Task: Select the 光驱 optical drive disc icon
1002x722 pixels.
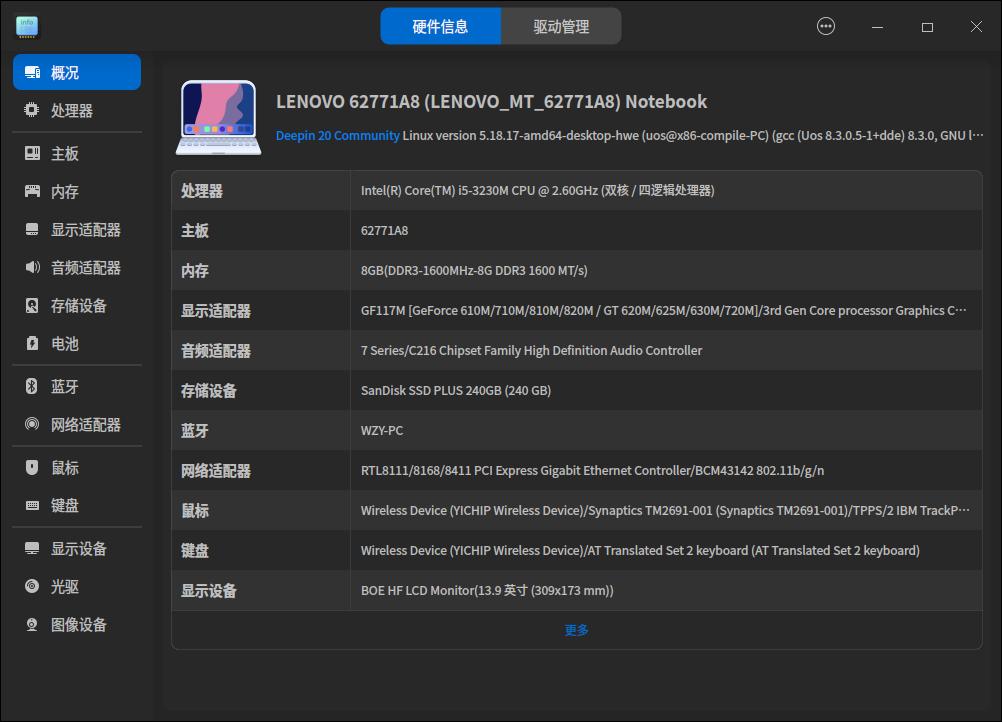Action: [32, 586]
